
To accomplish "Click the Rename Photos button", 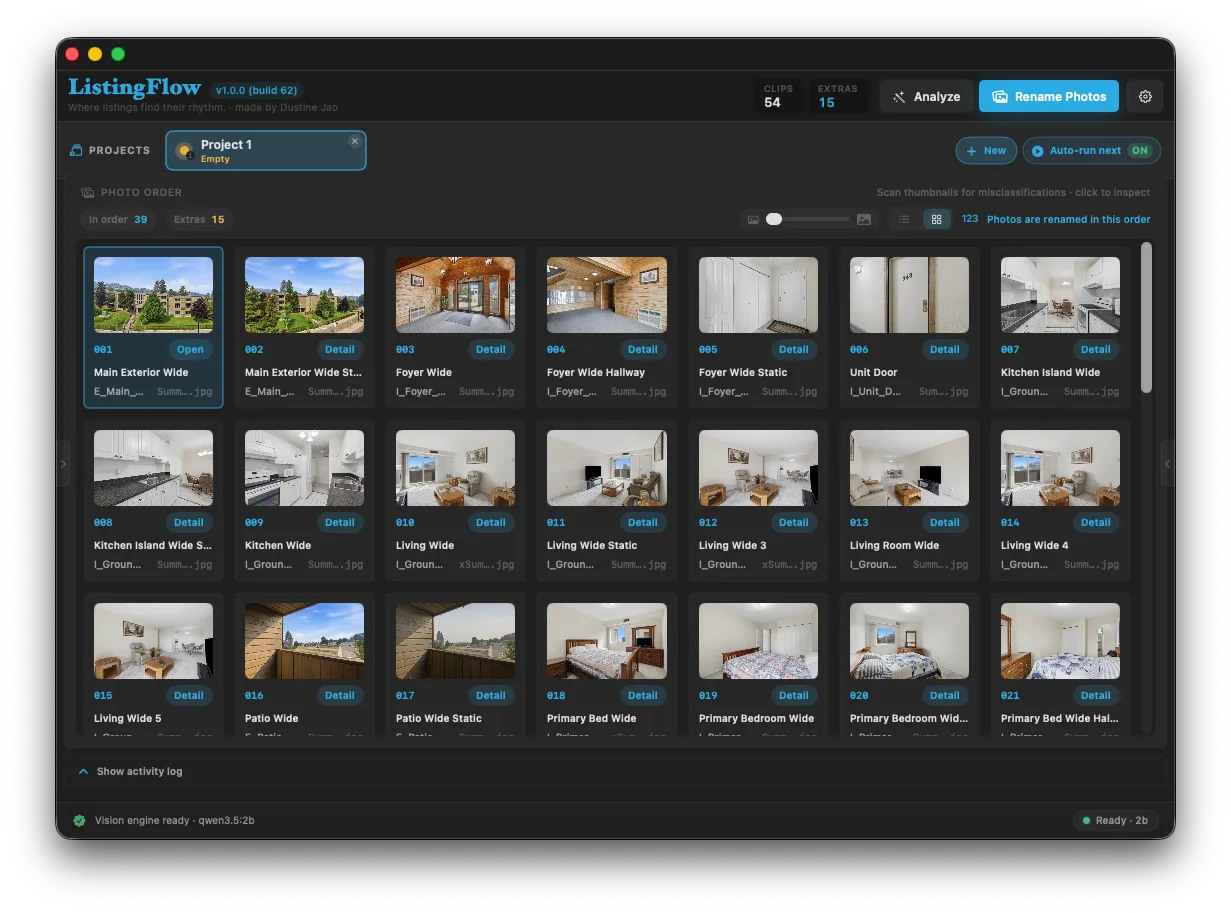I will tap(1049, 96).
